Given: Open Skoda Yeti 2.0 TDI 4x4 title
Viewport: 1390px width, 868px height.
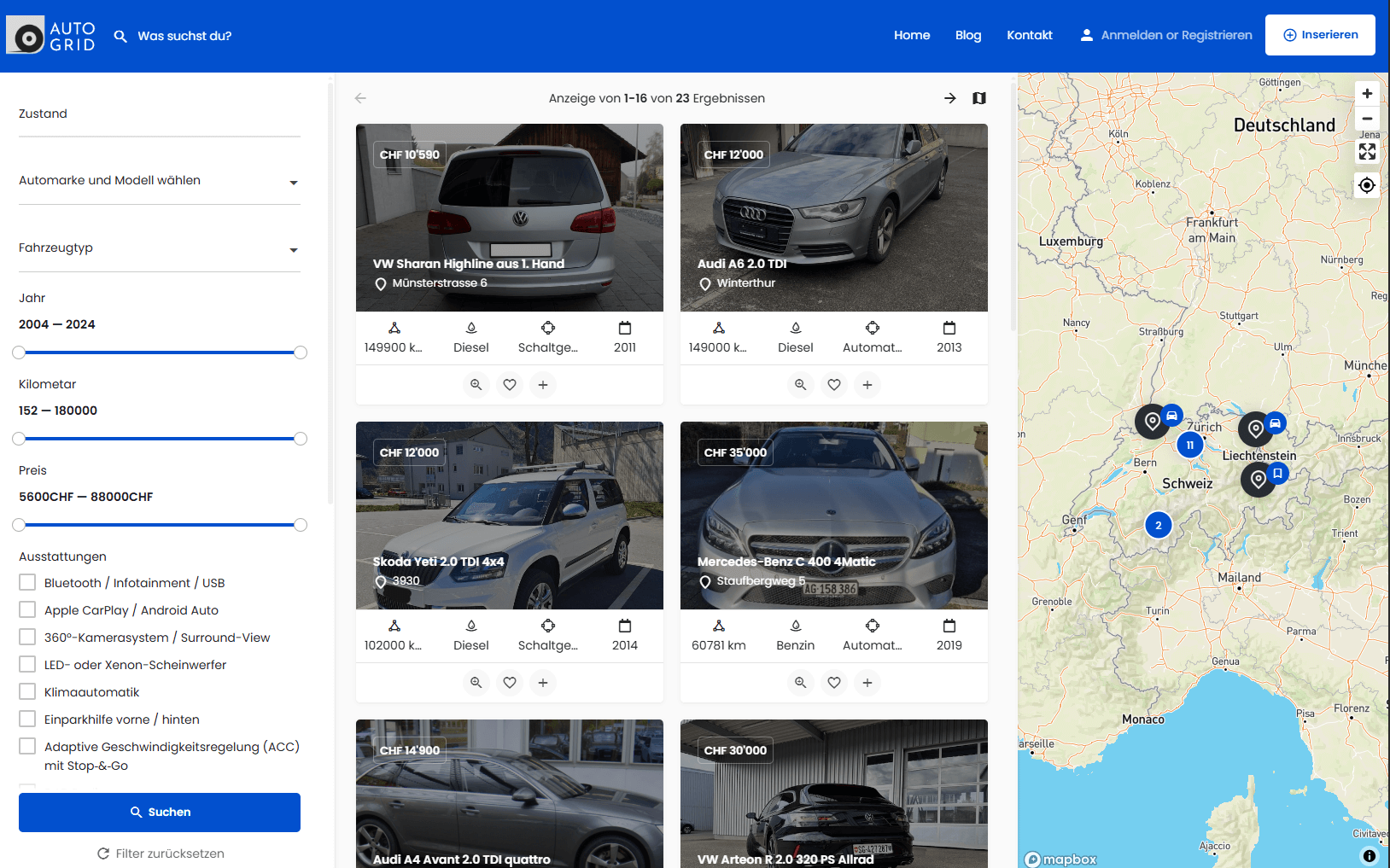Looking at the screenshot, I should tap(438, 562).
